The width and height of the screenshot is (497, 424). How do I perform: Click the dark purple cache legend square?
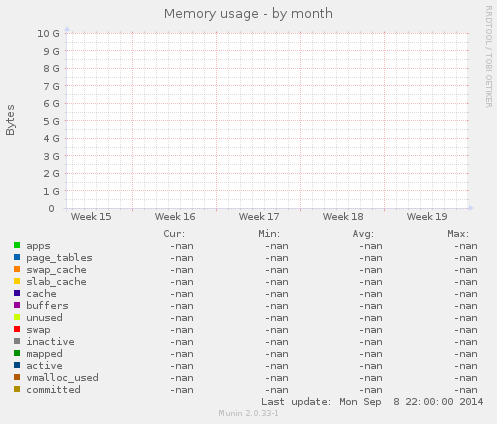point(17,293)
